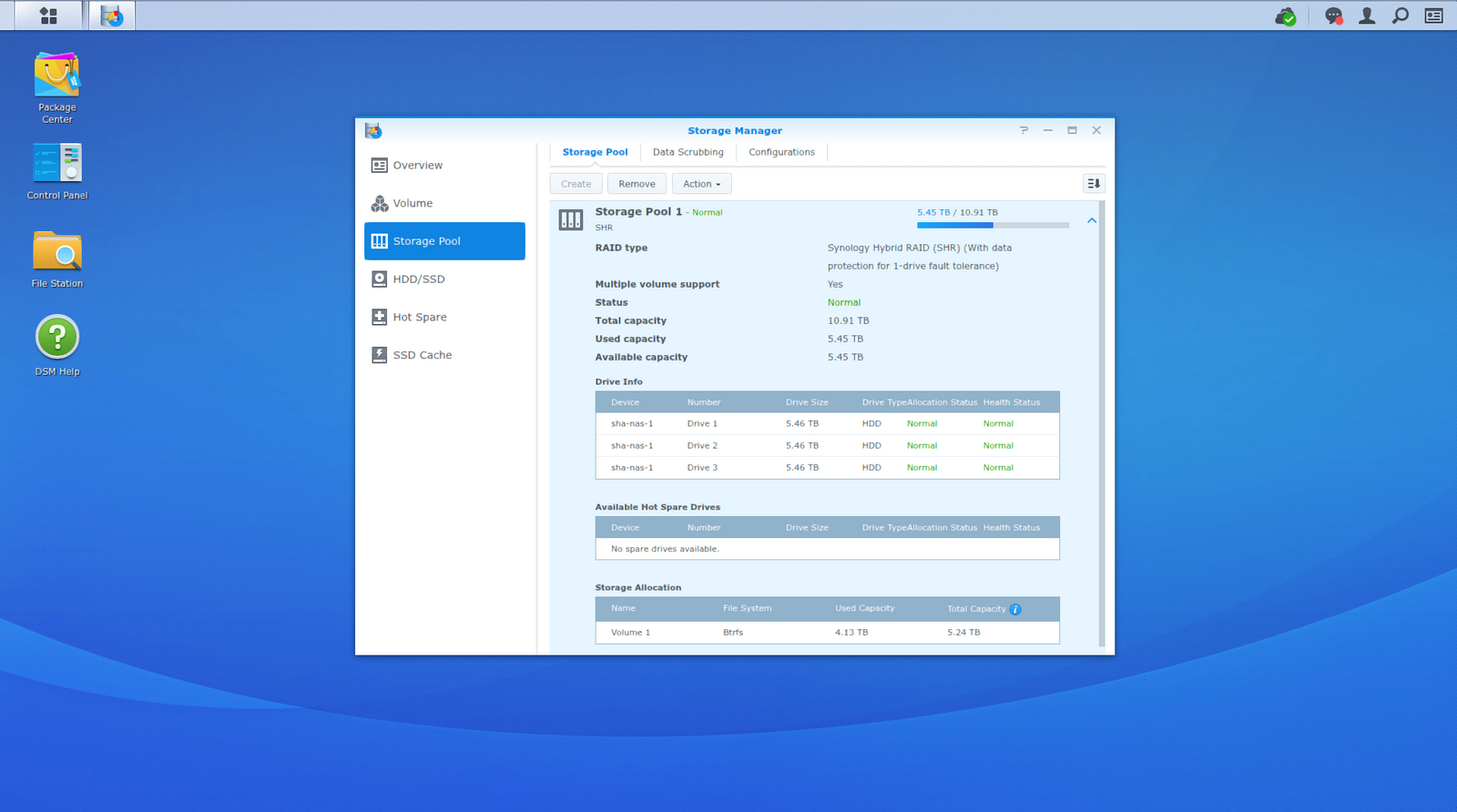Open notifications chat bubble icon
Image resolution: width=1457 pixels, height=812 pixels.
click(x=1333, y=16)
